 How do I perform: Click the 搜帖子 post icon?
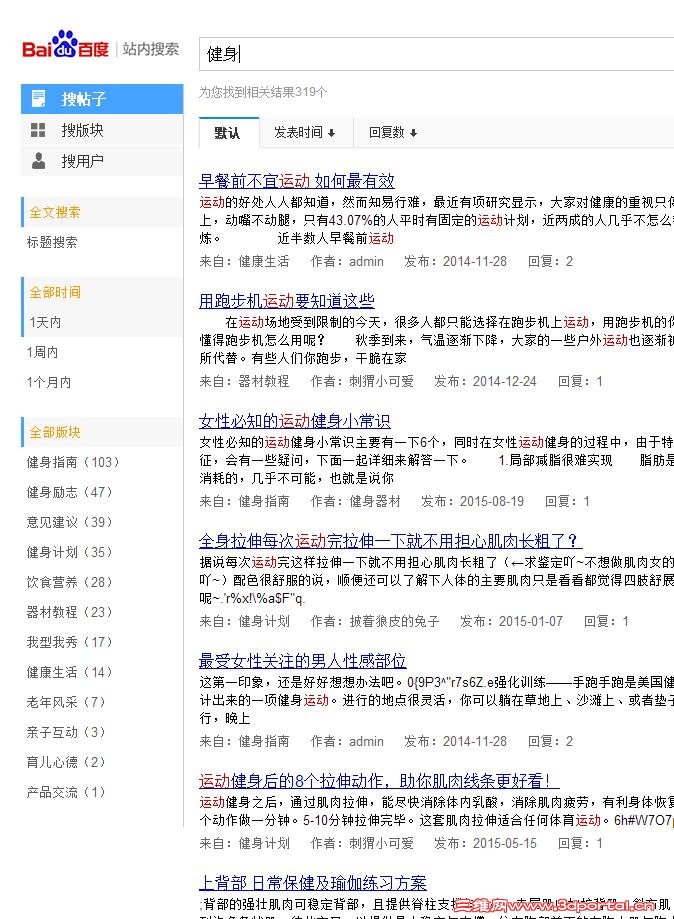pyautogui.click(x=39, y=98)
